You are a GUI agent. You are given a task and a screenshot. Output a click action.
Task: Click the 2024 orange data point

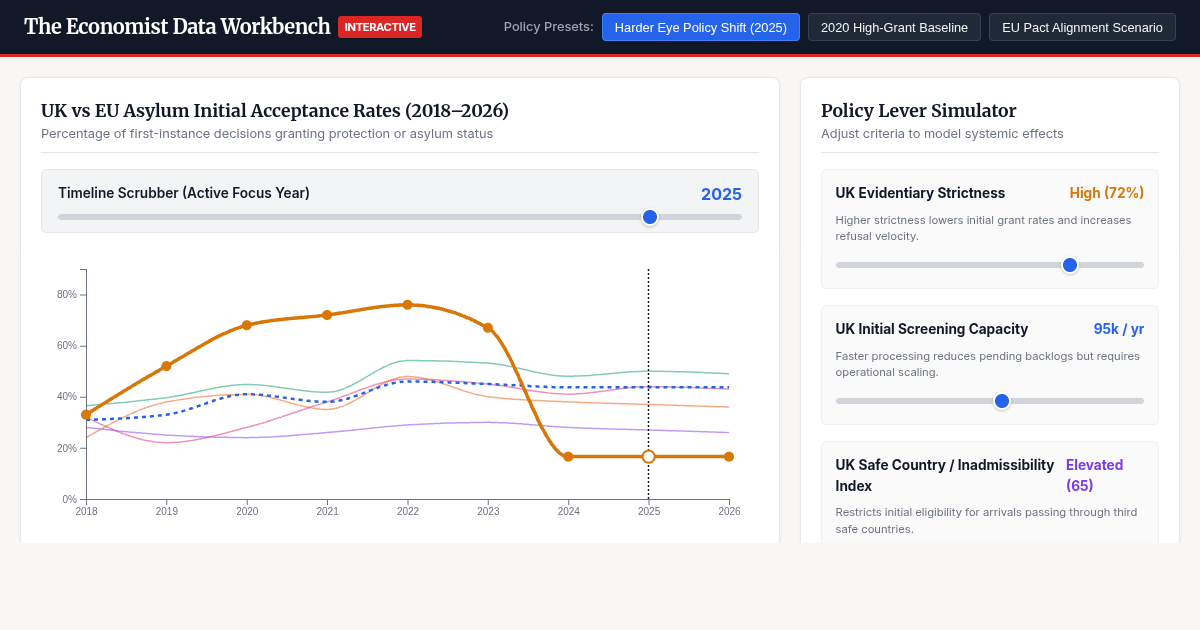568,456
